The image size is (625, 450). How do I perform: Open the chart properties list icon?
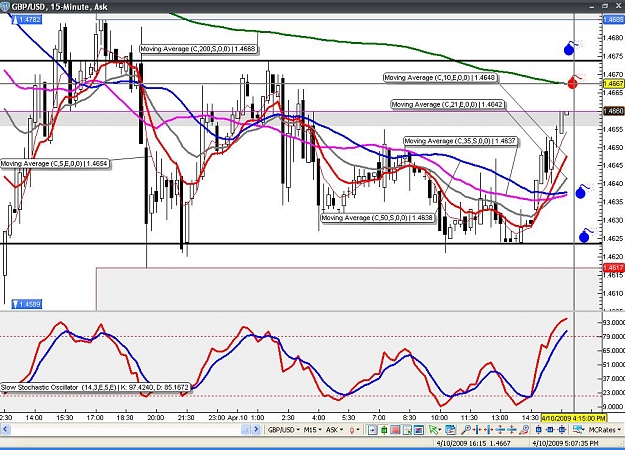450,430
